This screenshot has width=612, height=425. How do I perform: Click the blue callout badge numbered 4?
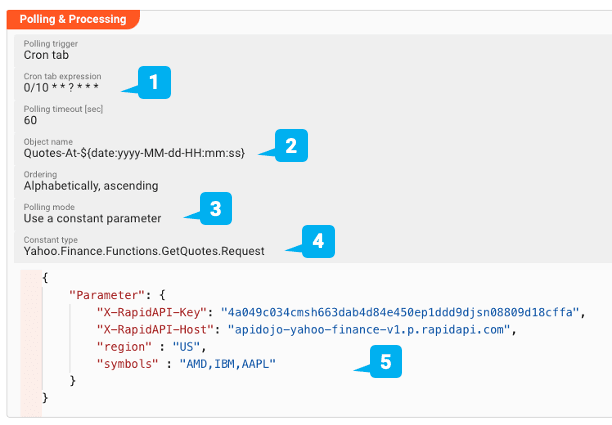pyautogui.click(x=318, y=241)
